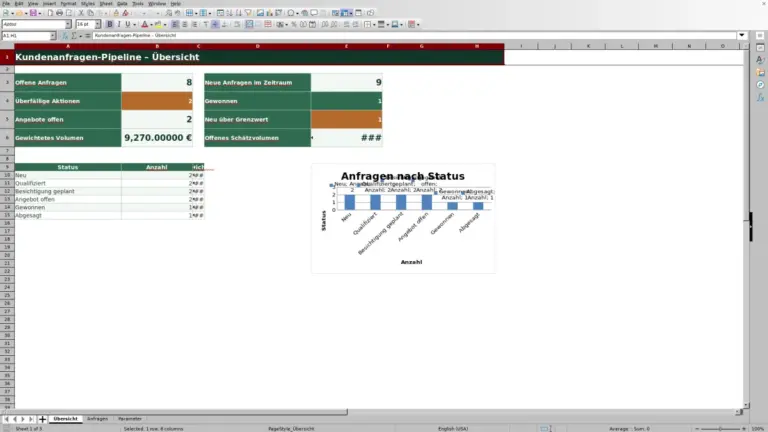Click the horizontal scrollbar

(370, 412)
